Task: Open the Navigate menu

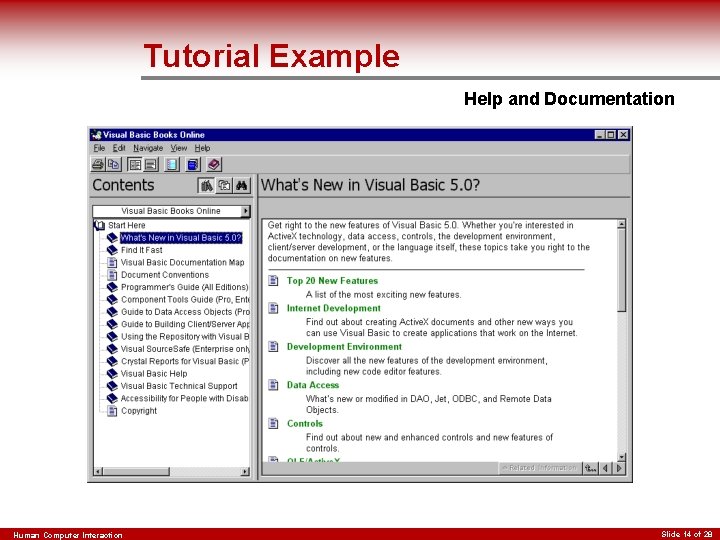Action: (x=148, y=148)
